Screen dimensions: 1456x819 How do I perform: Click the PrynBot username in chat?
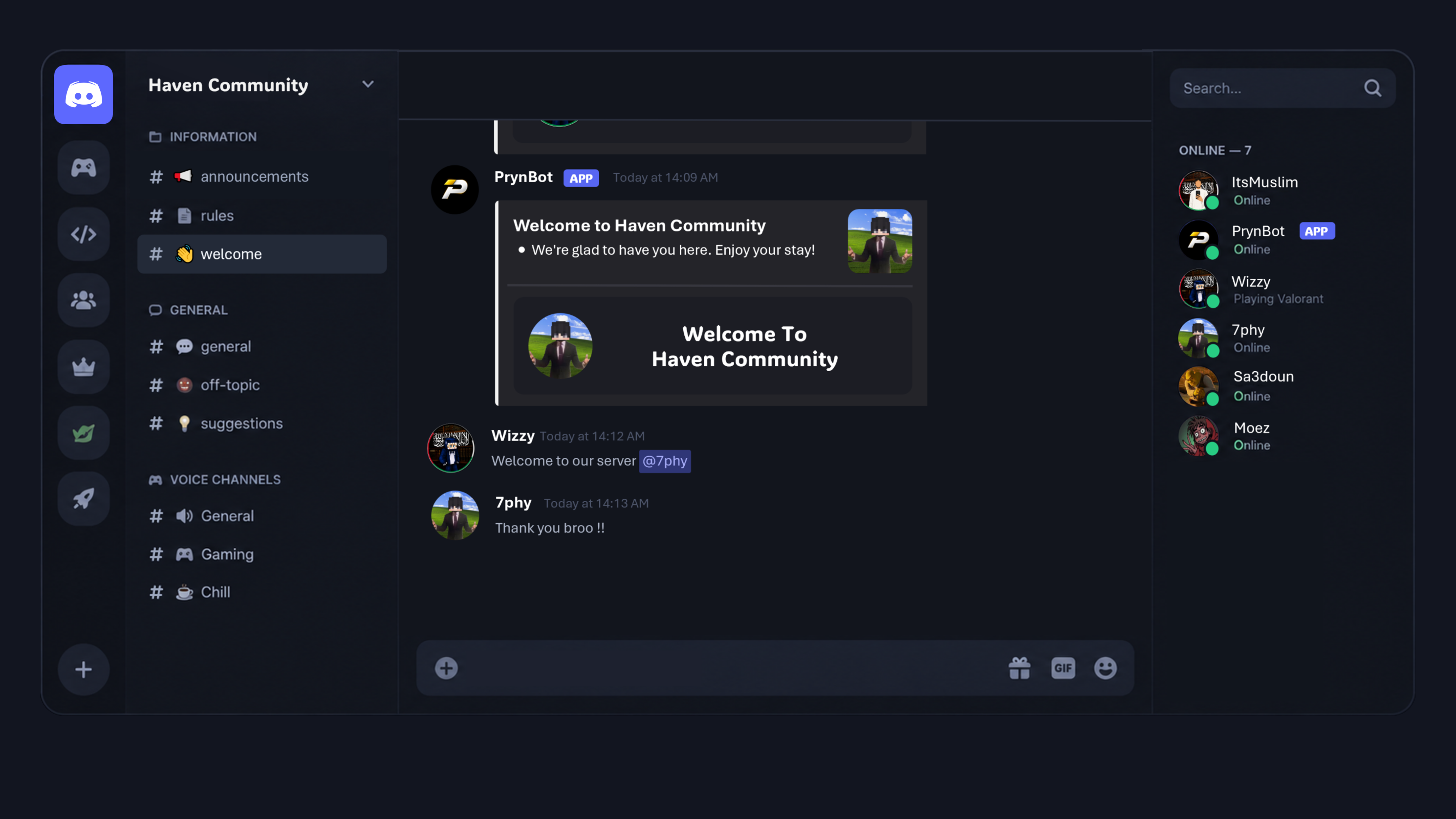click(523, 177)
